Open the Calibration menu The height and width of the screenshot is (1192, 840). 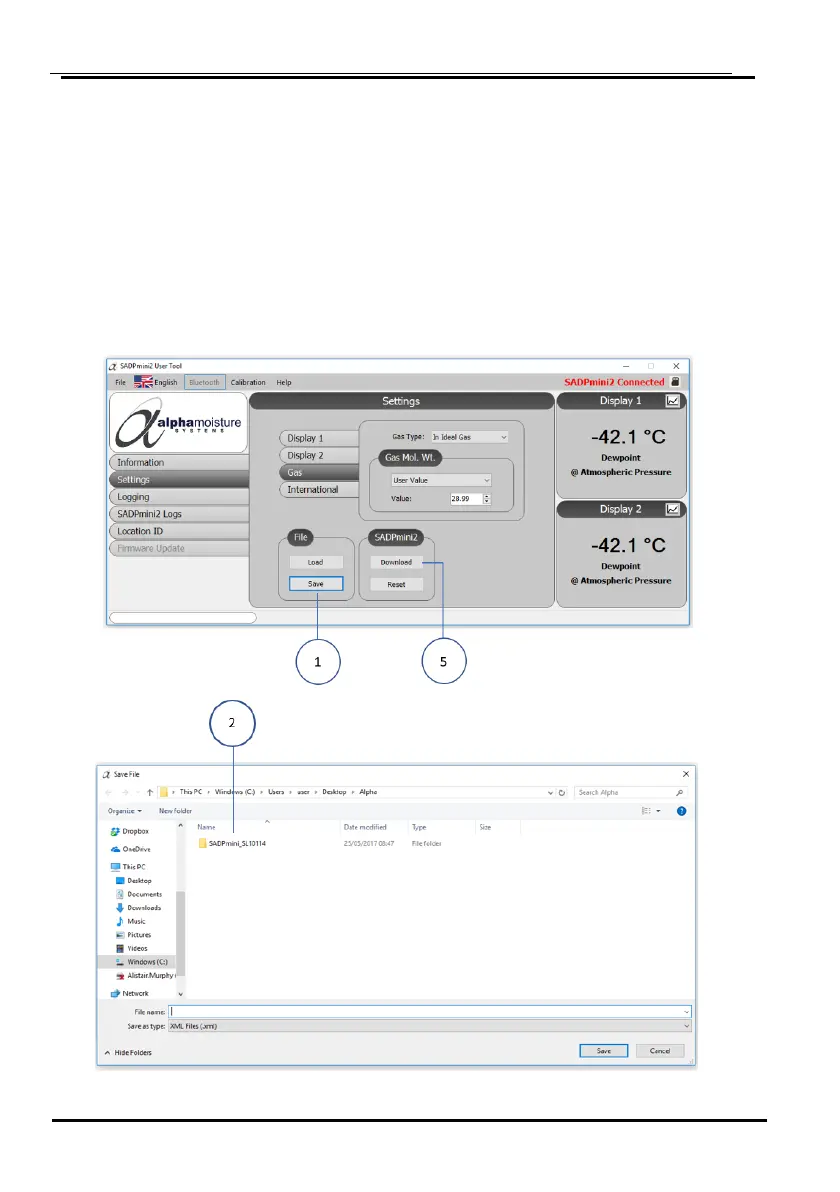tap(248, 382)
